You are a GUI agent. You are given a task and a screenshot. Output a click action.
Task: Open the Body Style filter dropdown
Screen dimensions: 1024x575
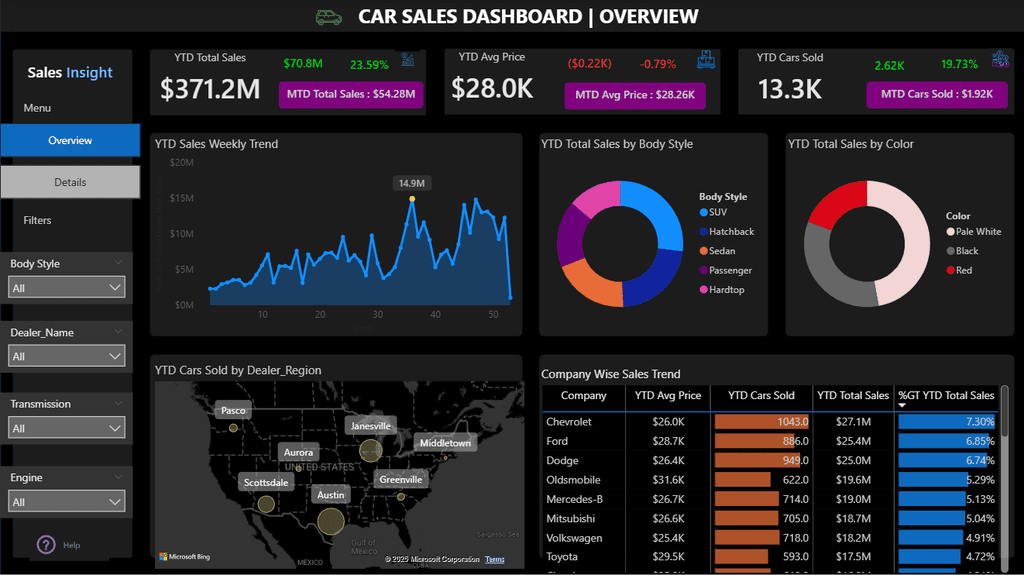[x=67, y=288]
